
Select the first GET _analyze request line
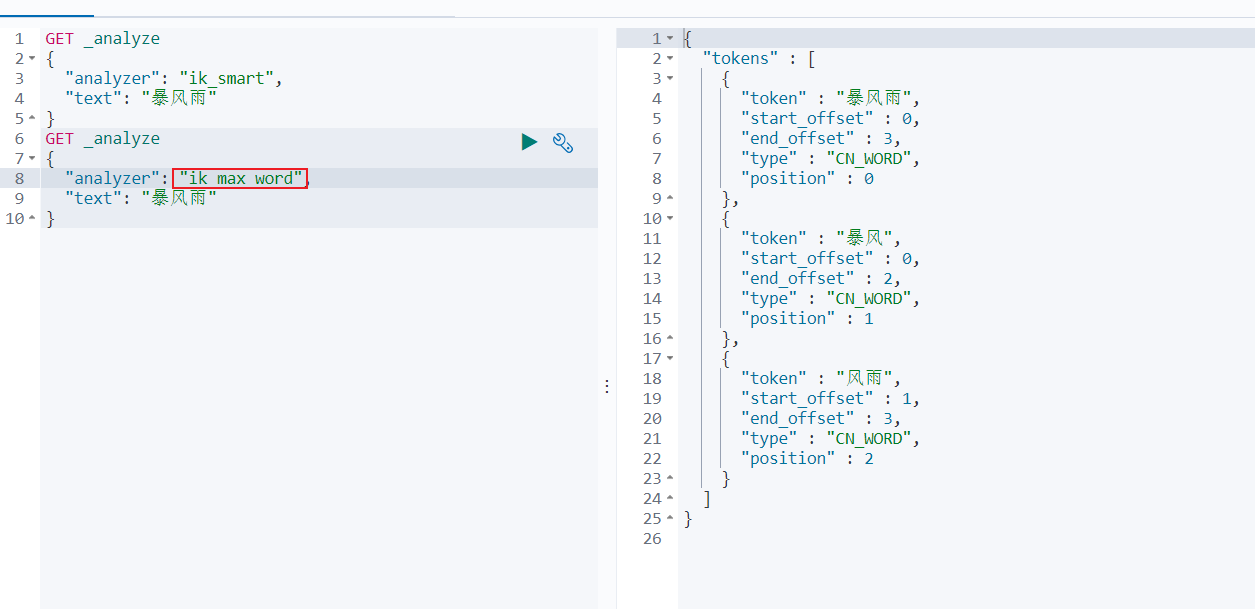pos(102,39)
